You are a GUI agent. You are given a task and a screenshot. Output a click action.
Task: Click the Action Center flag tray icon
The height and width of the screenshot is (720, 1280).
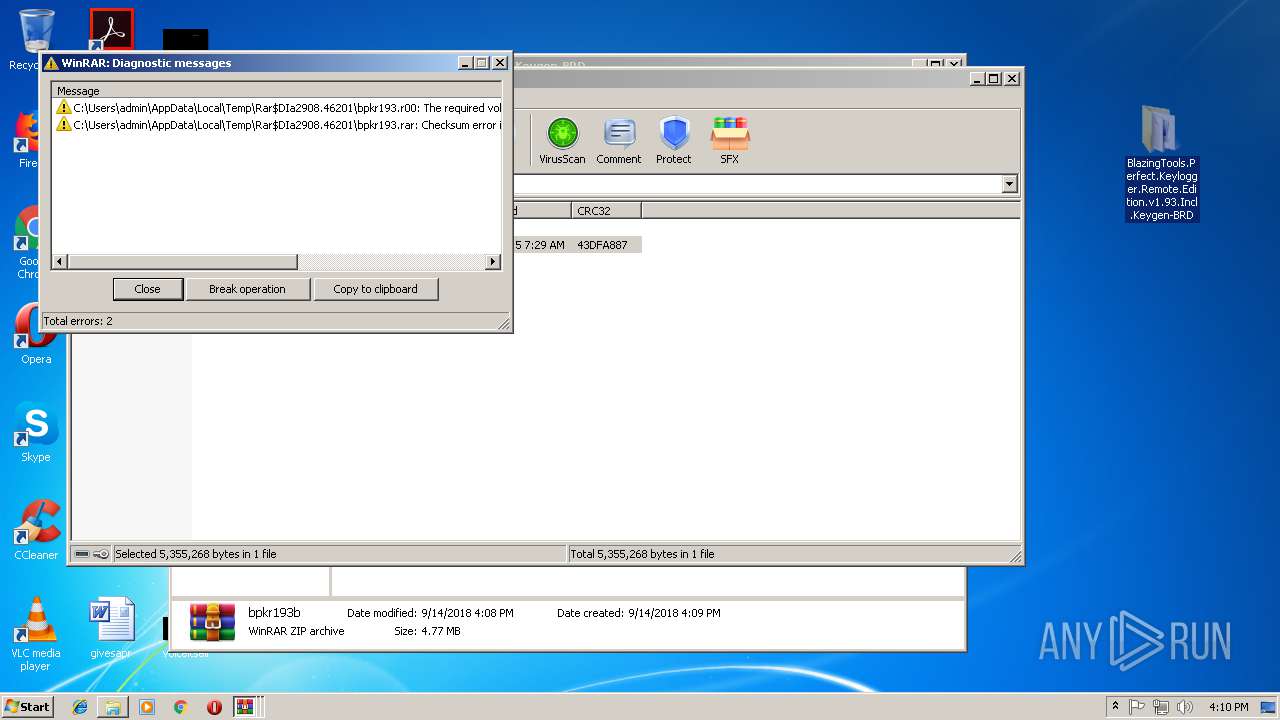[x=1137, y=707]
